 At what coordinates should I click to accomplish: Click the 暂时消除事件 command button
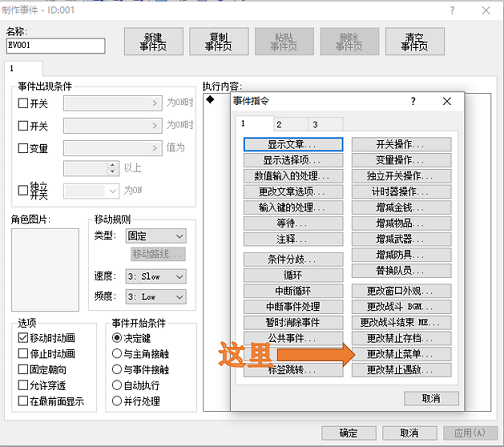tap(293, 322)
